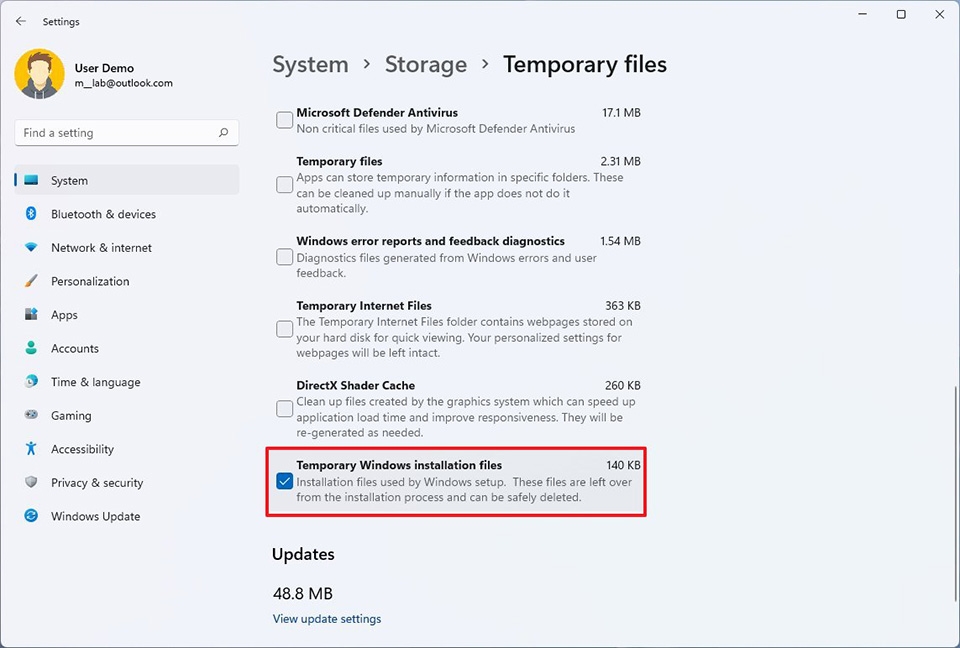Check for updates via Windows Update icon

click(x=31, y=516)
